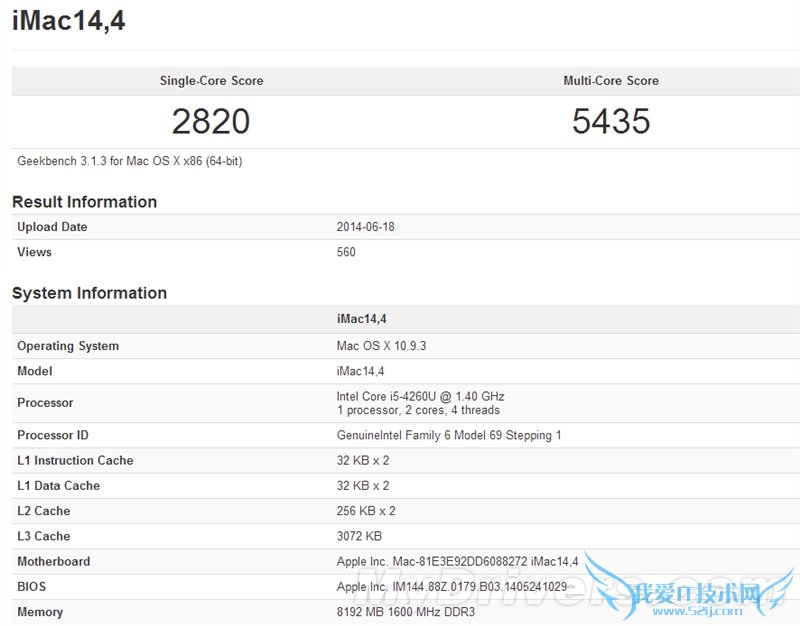Click the date value 2014-06-18
The image size is (800, 626).
365,227
